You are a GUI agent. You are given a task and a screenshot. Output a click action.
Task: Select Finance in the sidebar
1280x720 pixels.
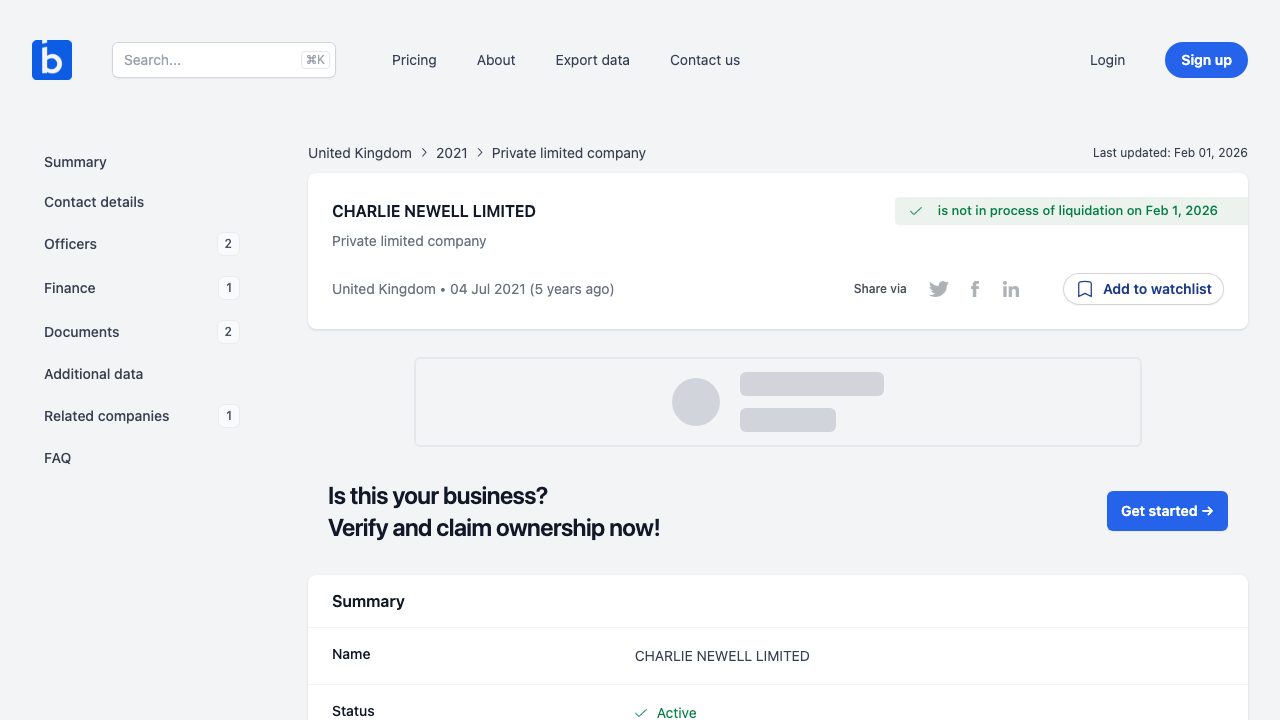tap(70, 288)
